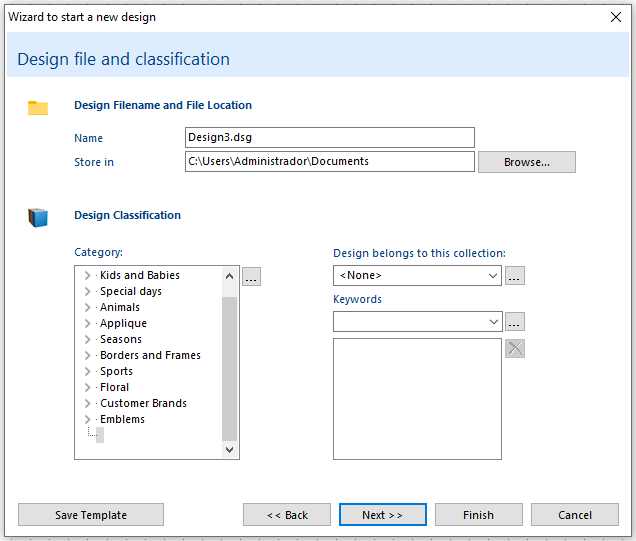
Task: Click the Store in path field
Action: (x=329, y=162)
